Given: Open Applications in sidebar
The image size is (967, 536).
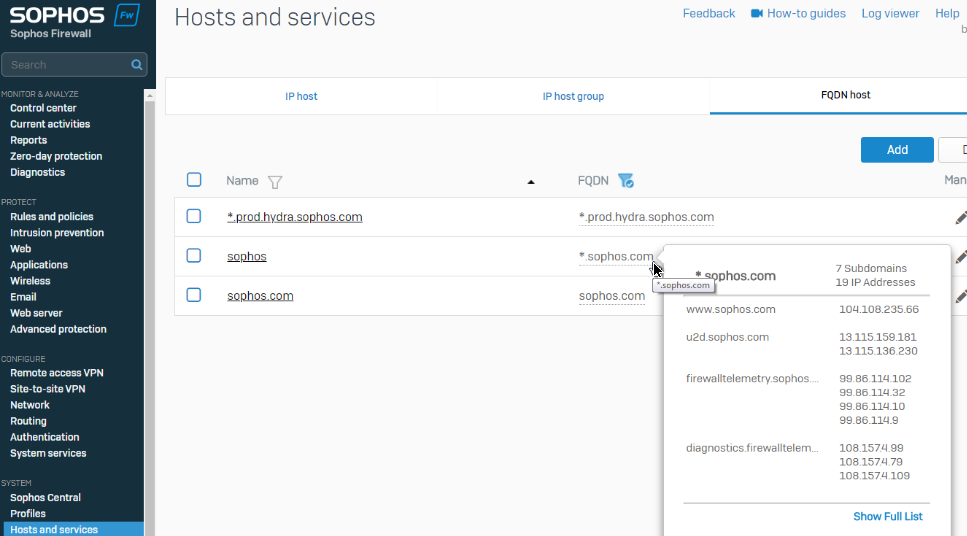Looking at the screenshot, I should (x=39, y=265).
